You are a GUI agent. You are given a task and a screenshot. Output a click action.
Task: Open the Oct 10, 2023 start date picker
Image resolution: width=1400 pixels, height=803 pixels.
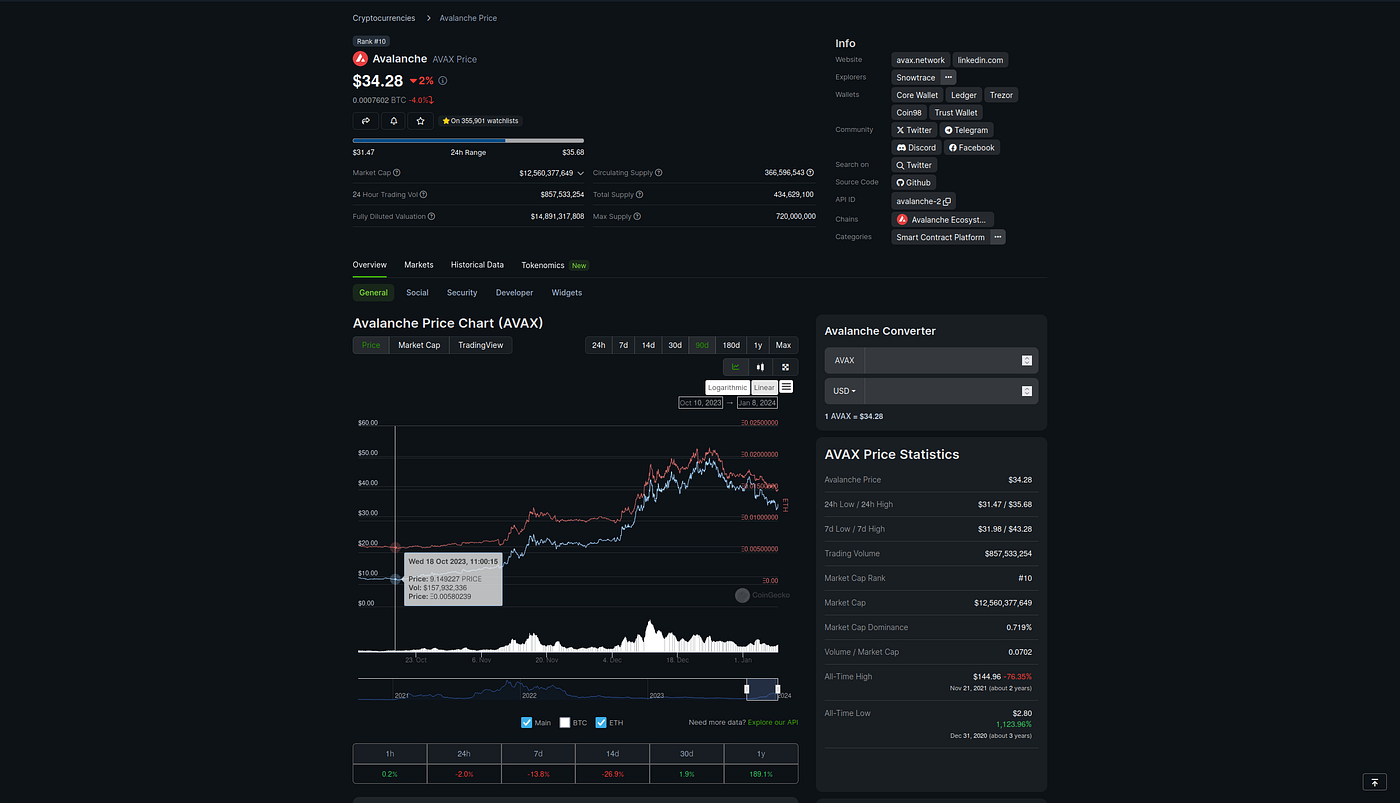700,403
